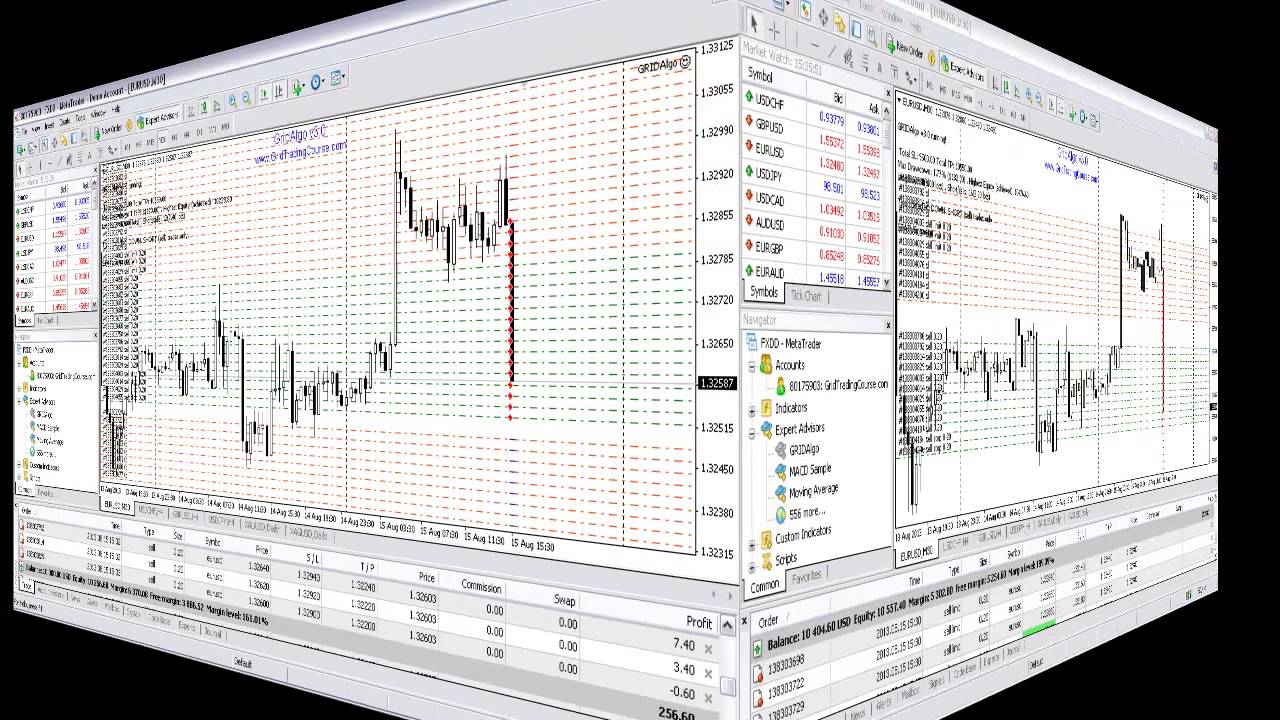Select the text 'A' tool in right window
Screen dimensions: 1280x720
878,66
